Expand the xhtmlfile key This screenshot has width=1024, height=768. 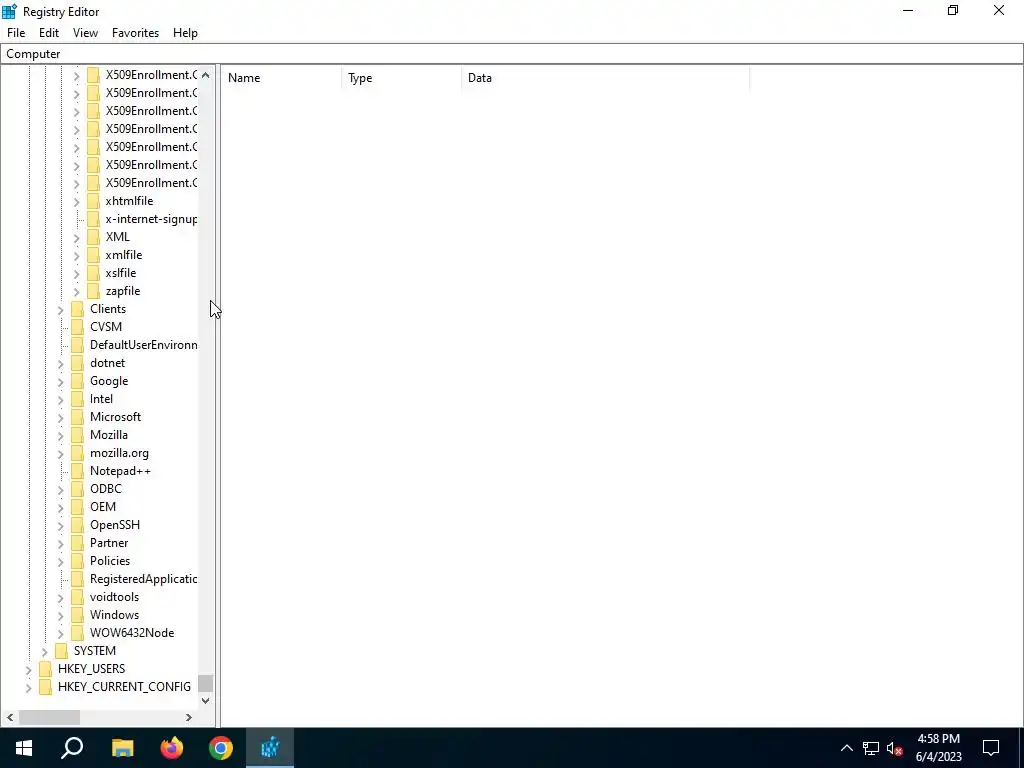[76, 201]
